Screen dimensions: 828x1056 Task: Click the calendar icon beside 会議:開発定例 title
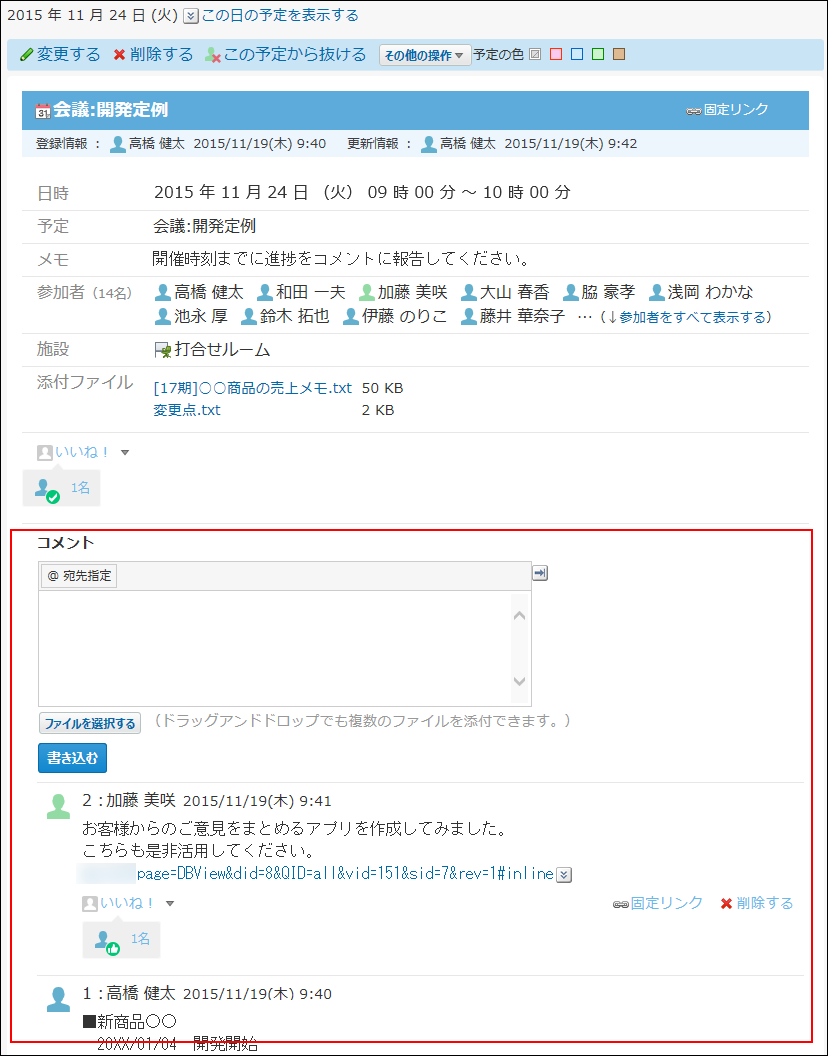tap(42, 110)
